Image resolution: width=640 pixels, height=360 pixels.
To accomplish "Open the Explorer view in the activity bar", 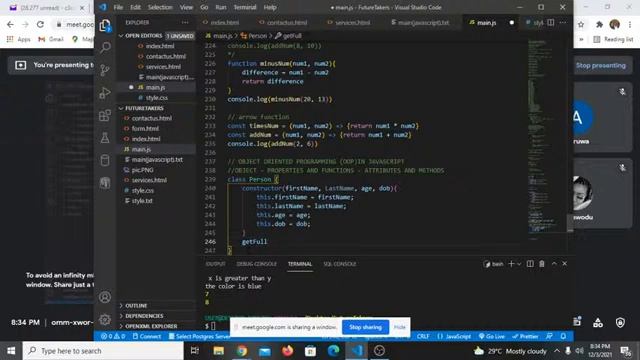I will tap(105, 26).
